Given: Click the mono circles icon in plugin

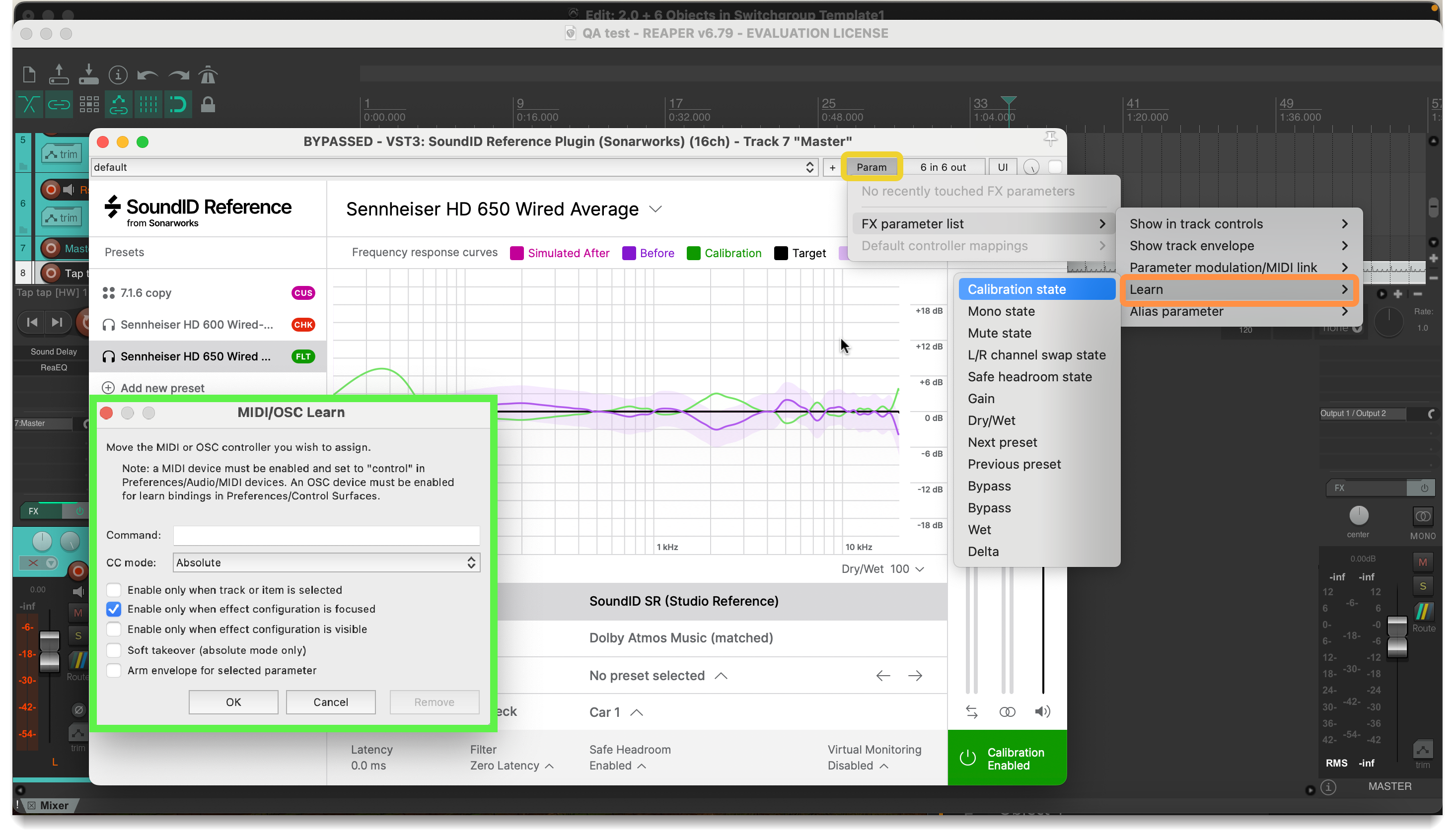Looking at the screenshot, I should [1007, 712].
